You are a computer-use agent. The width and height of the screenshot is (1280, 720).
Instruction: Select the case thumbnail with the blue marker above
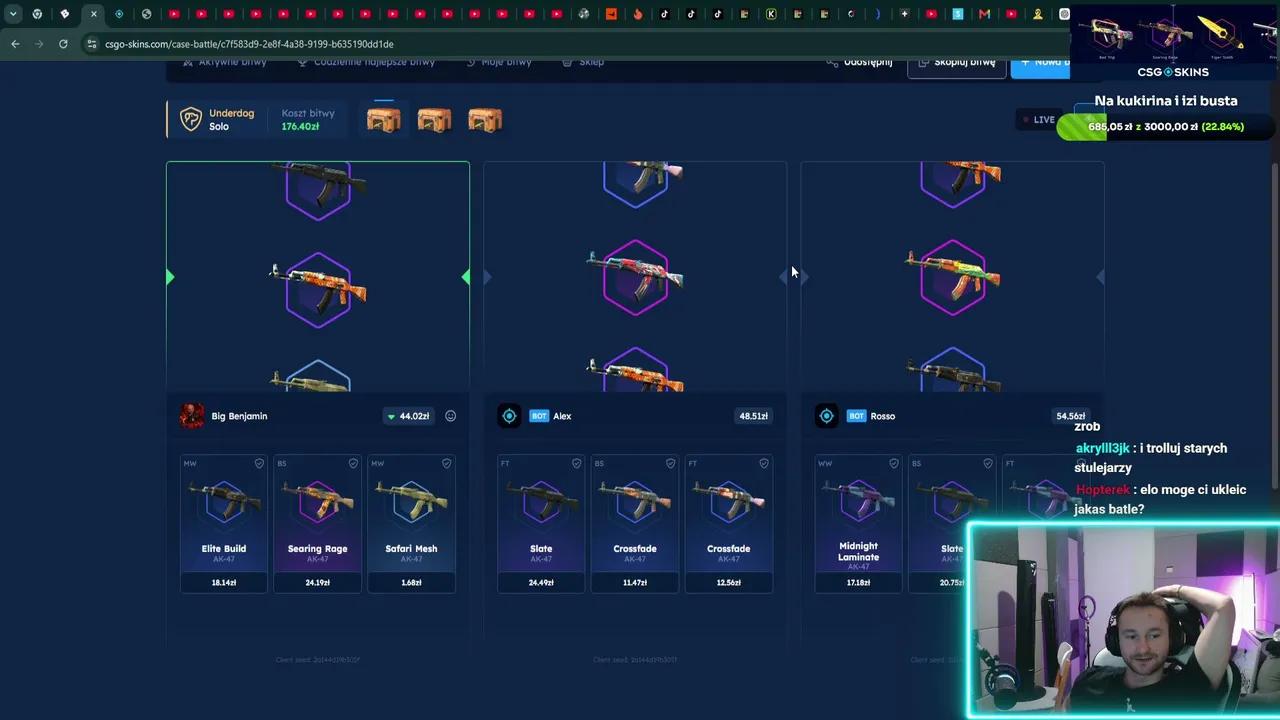(383, 120)
